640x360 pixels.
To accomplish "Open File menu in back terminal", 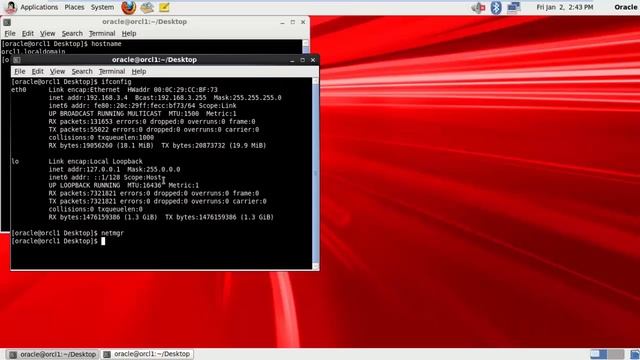I will [x=10, y=33].
